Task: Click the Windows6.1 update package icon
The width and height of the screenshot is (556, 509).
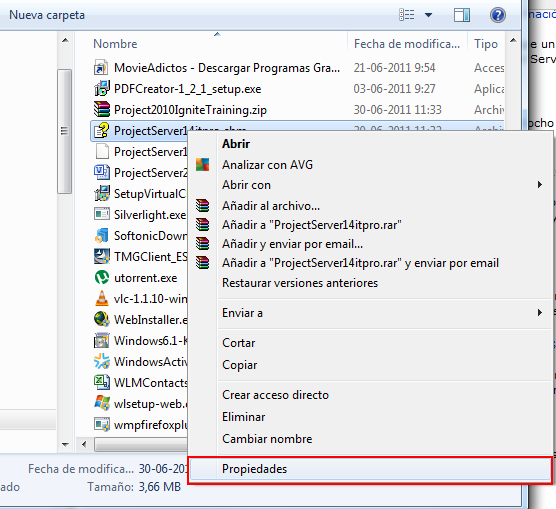Action: (x=101, y=341)
